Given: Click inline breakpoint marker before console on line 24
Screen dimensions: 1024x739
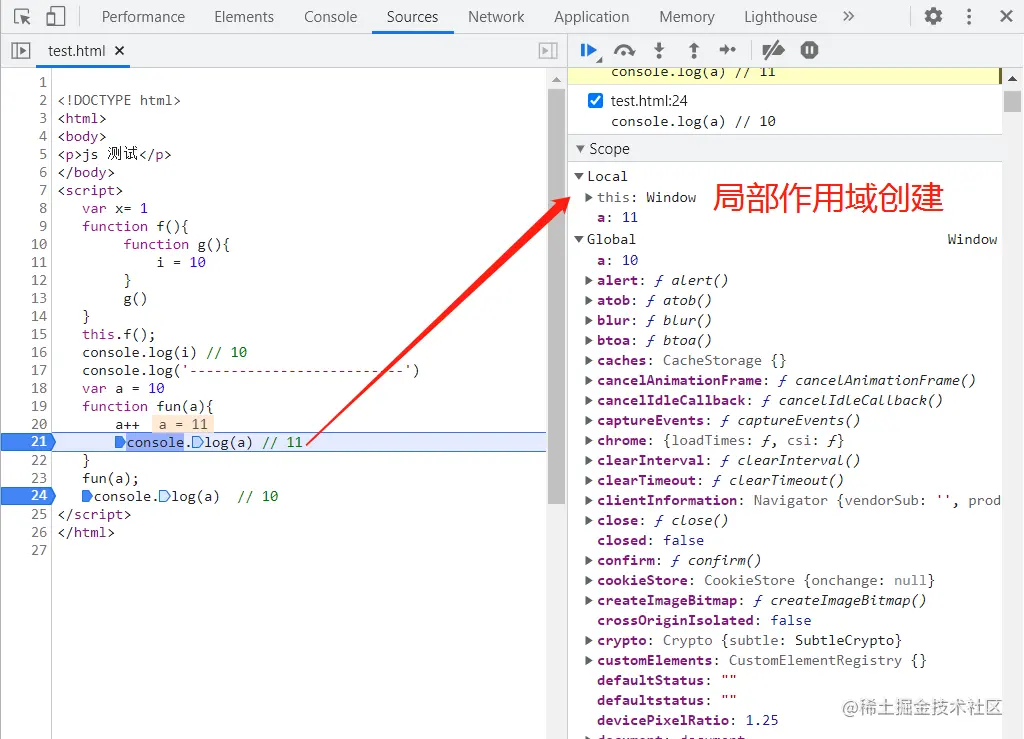Looking at the screenshot, I should click(87, 496).
